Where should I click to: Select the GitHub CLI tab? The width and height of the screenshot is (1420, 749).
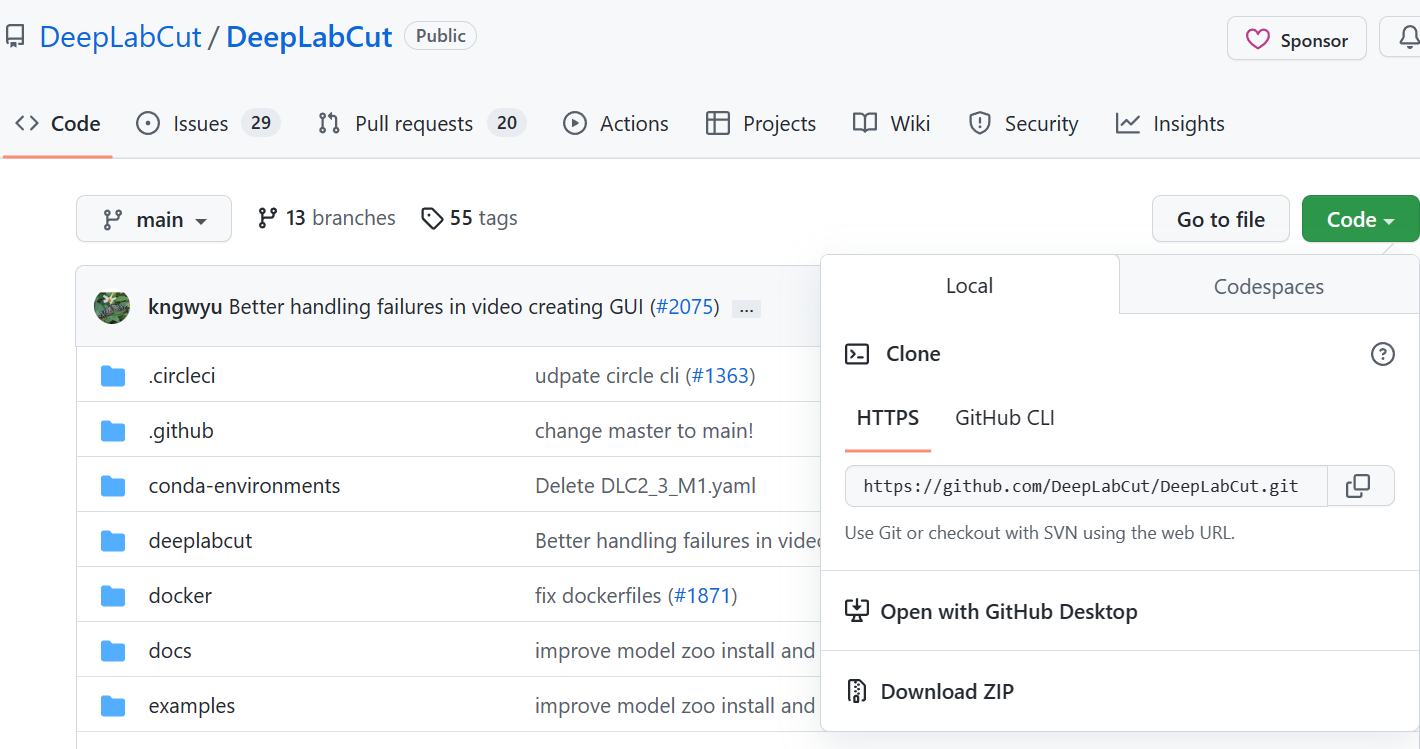[x=1004, y=418]
